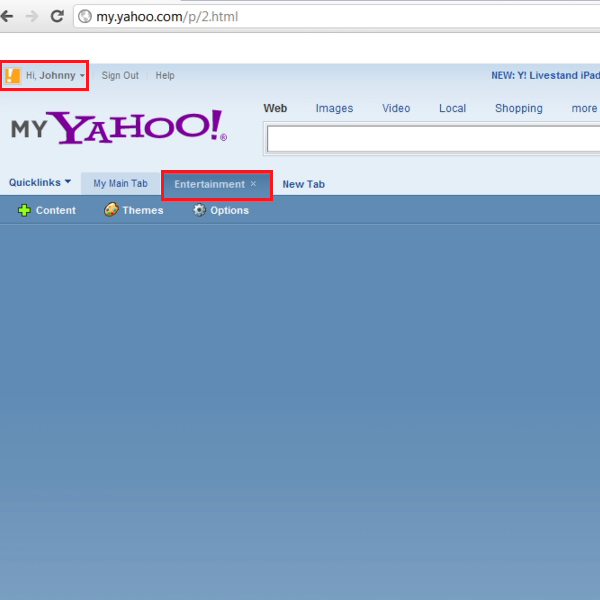Open the Help link

pyautogui.click(x=165, y=75)
